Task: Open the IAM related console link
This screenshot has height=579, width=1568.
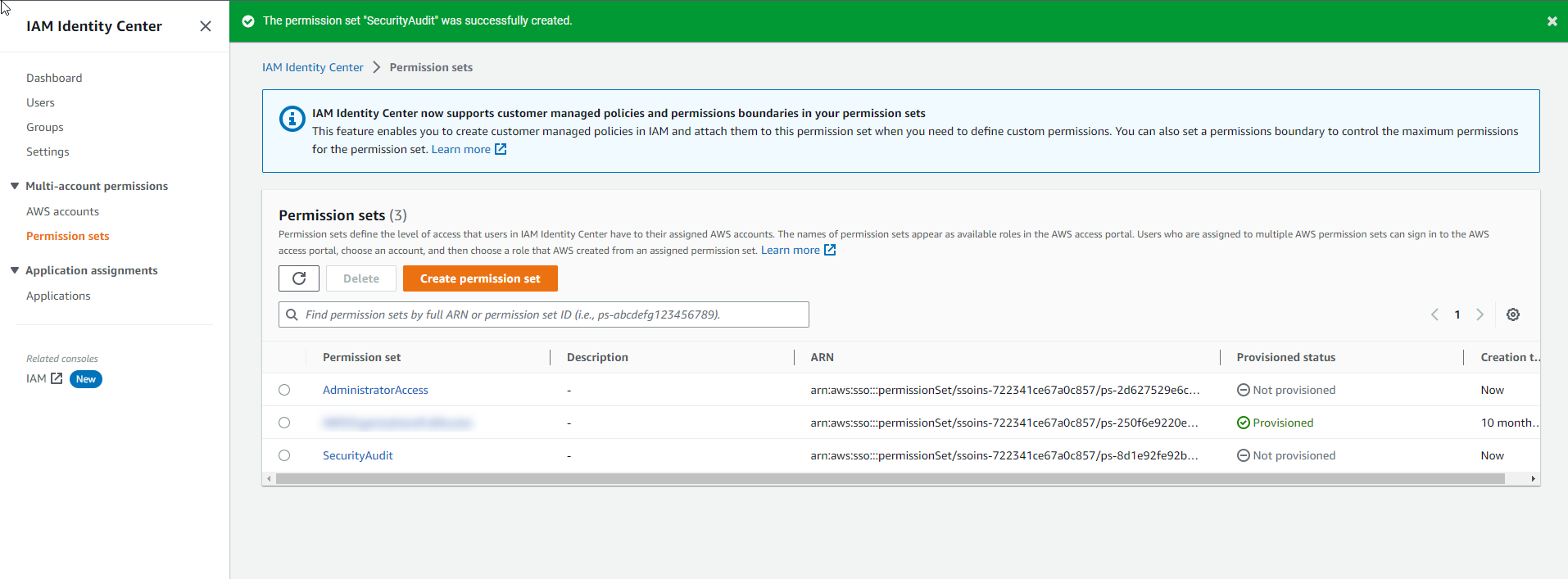Action: click(x=36, y=378)
